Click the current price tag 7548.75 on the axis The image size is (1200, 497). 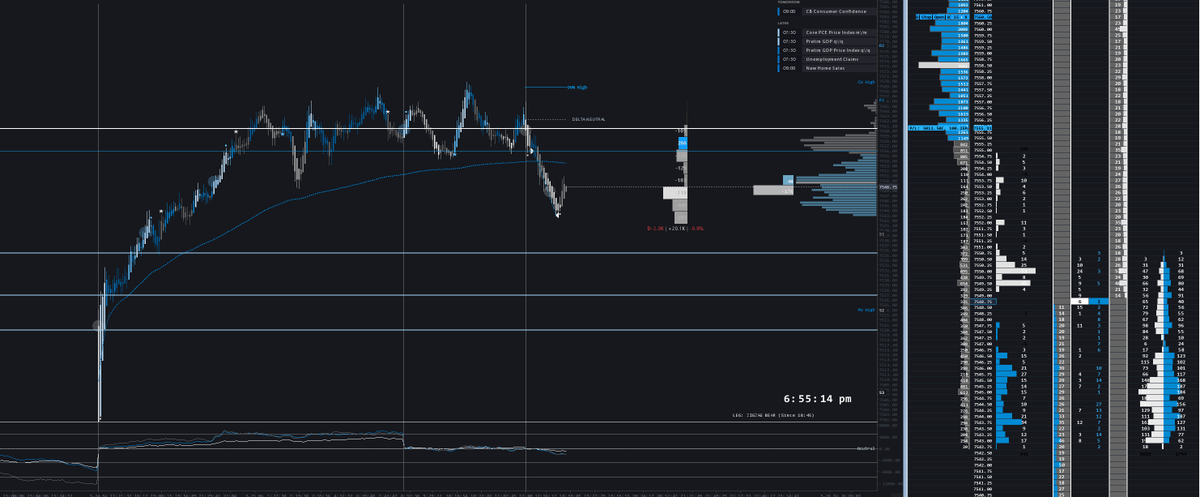tap(888, 187)
